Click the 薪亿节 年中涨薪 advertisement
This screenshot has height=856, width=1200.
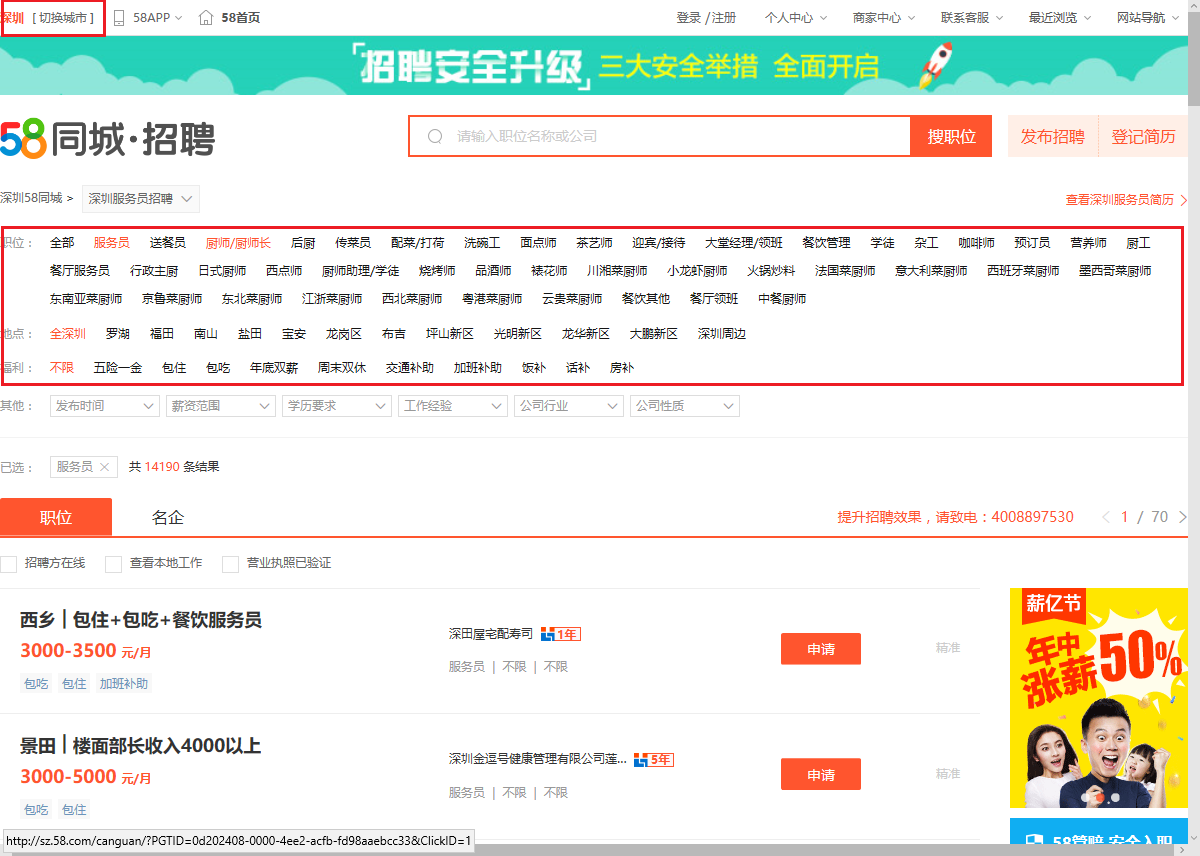[x=1099, y=698]
